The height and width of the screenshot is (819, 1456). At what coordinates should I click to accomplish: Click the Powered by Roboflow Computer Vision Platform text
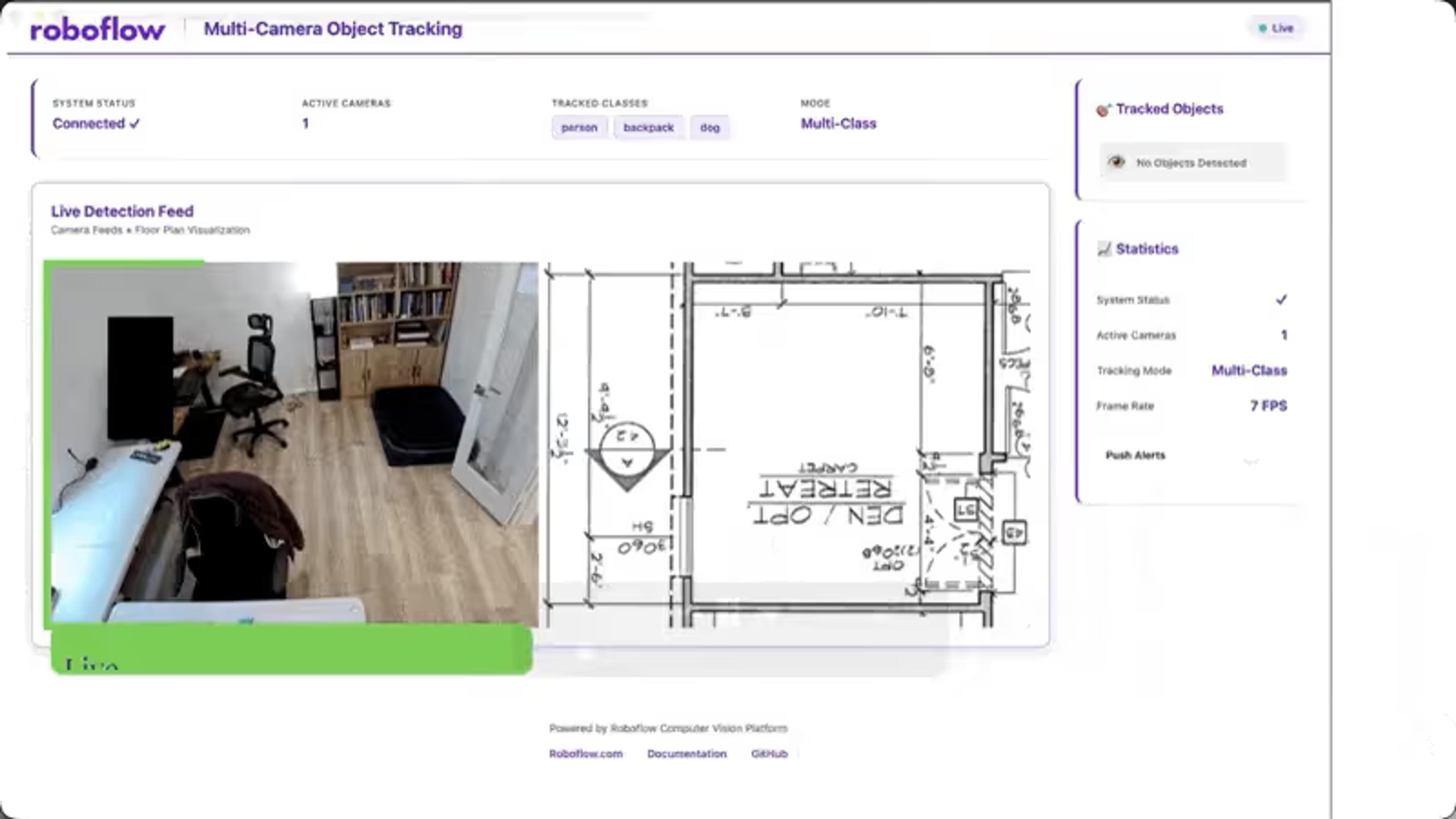(668, 728)
